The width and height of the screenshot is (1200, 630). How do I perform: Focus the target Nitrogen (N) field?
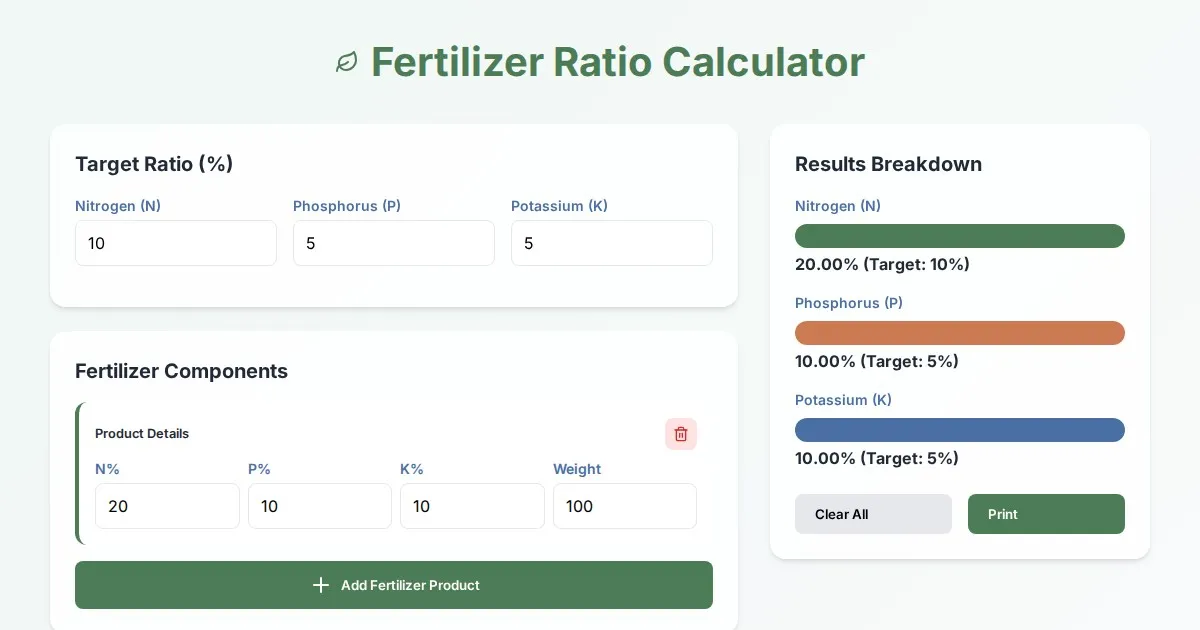coord(176,243)
